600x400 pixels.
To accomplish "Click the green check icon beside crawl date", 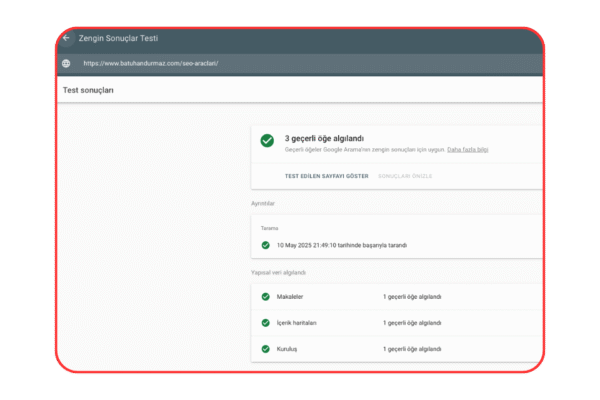I will tap(266, 245).
